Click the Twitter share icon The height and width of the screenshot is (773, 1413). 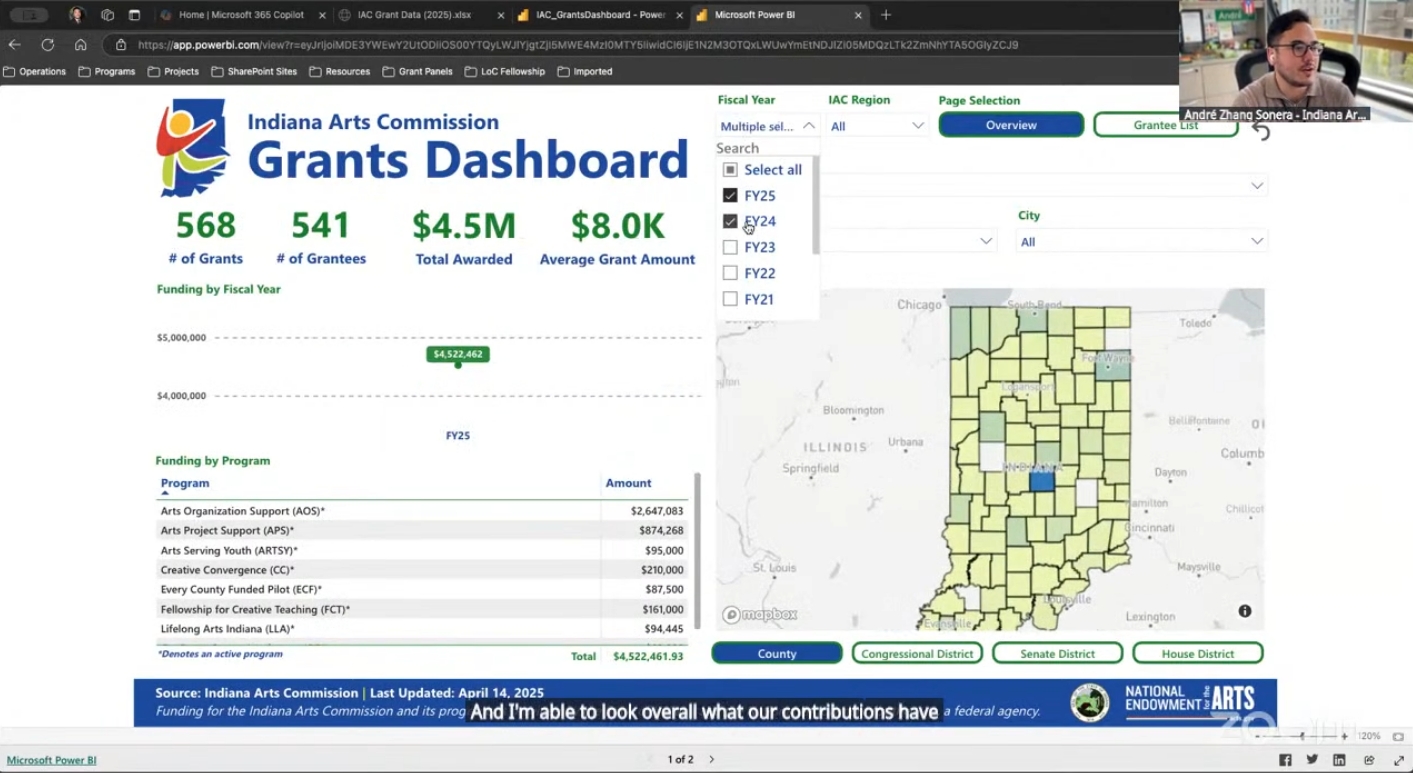[x=1312, y=760]
